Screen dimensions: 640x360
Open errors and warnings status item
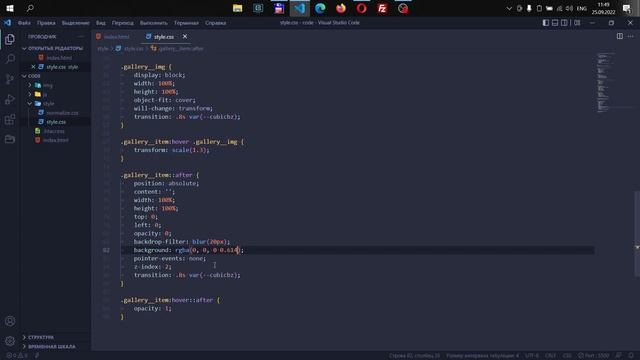coord(16,356)
